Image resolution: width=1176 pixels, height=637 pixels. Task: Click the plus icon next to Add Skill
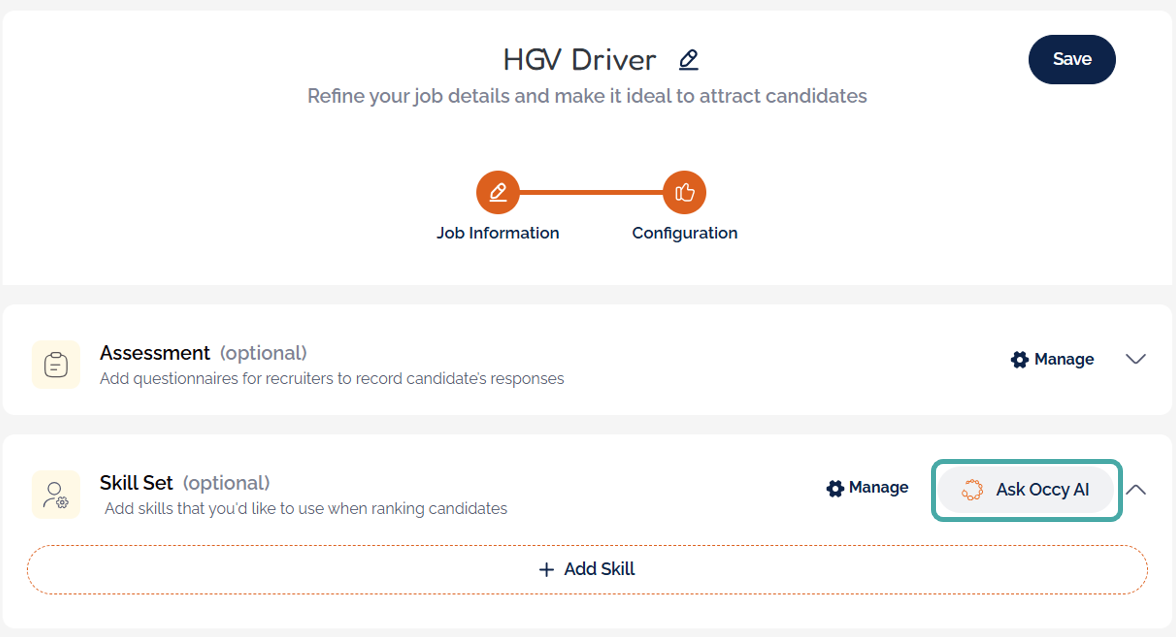click(x=546, y=569)
